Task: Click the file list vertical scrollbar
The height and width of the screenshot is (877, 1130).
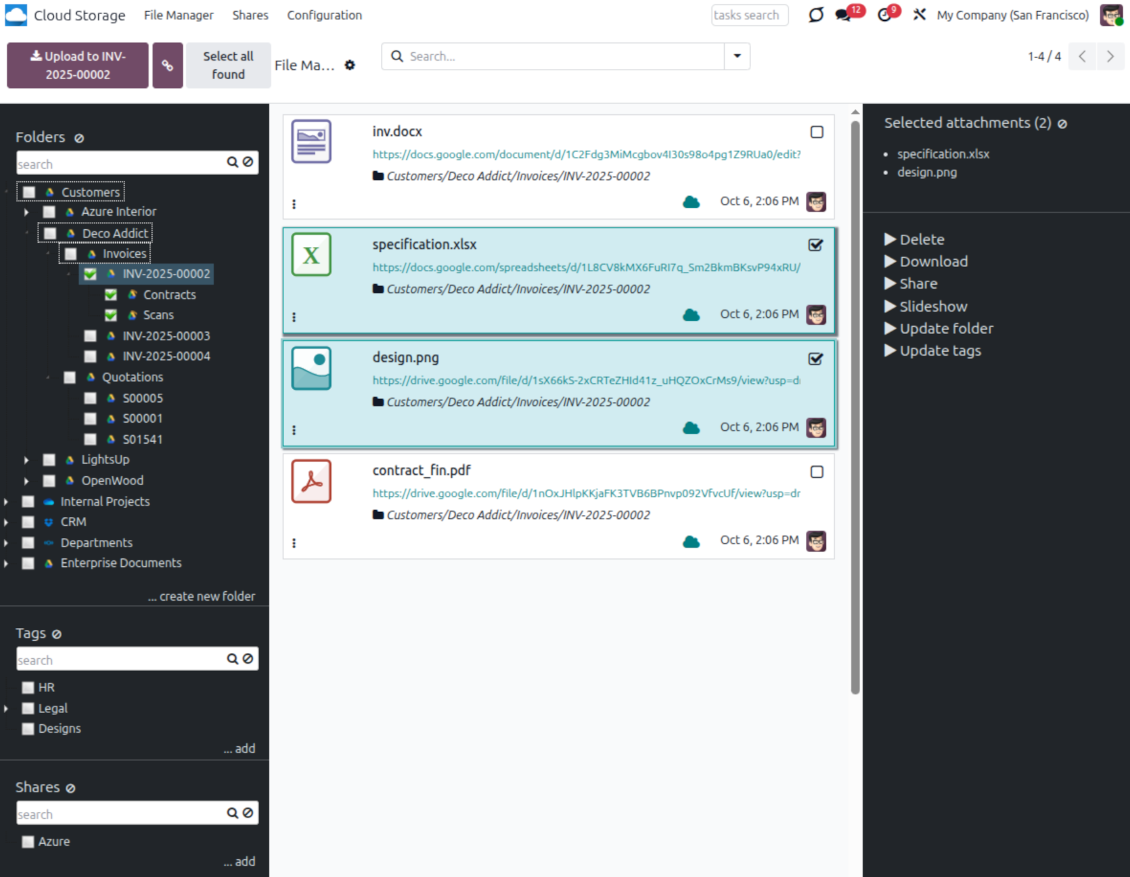Action: pyautogui.click(x=855, y=400)
